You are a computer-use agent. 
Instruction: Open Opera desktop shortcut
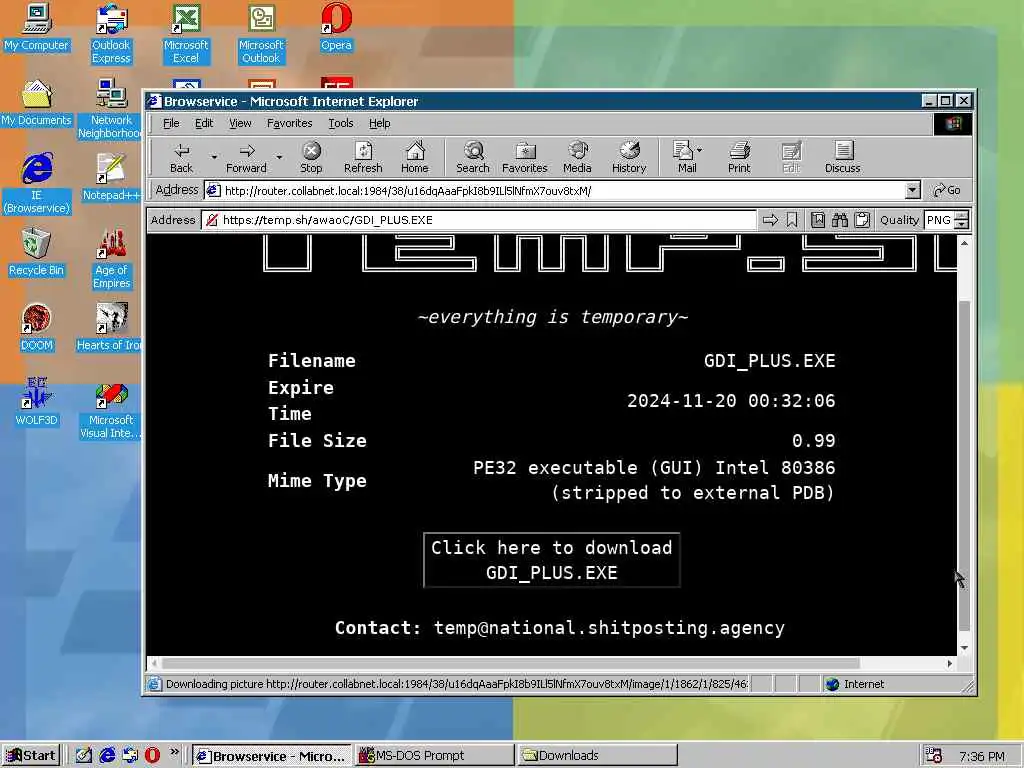tap(336, 28)
